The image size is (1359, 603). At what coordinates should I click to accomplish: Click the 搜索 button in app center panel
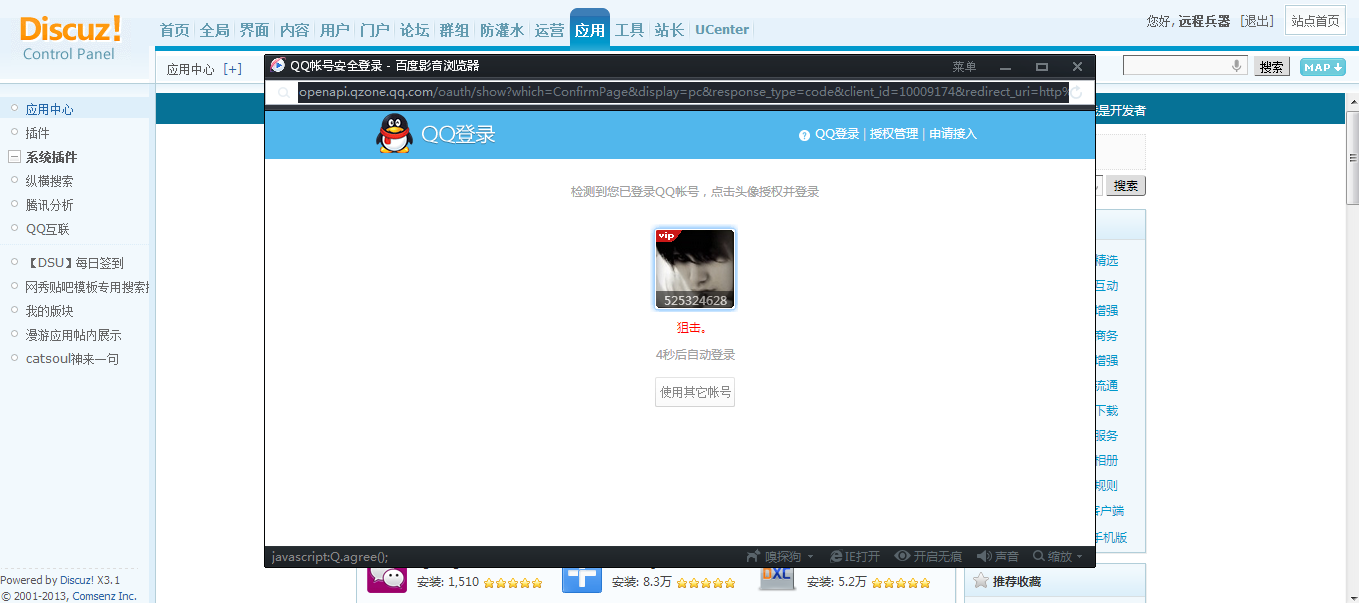click(x=1126, y=186)
